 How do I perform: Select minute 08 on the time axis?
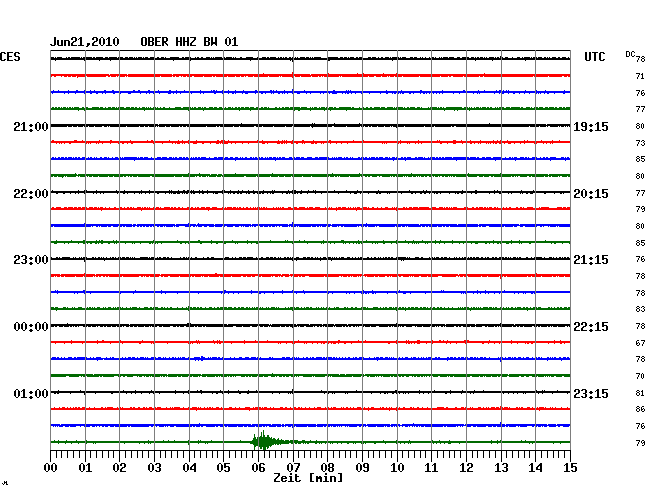[x=327, y=467]
